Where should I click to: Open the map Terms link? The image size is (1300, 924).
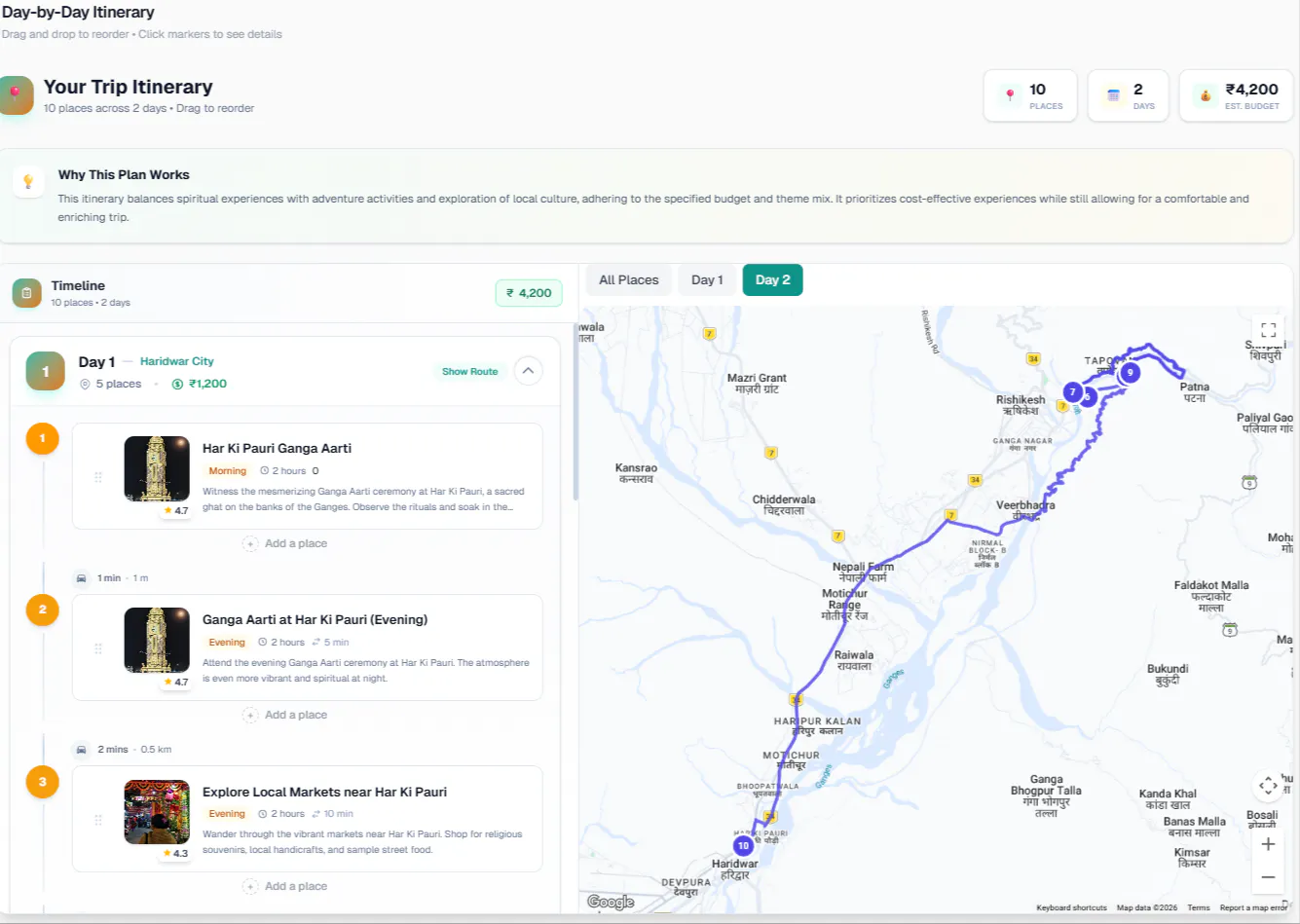tap(1198, 907)
